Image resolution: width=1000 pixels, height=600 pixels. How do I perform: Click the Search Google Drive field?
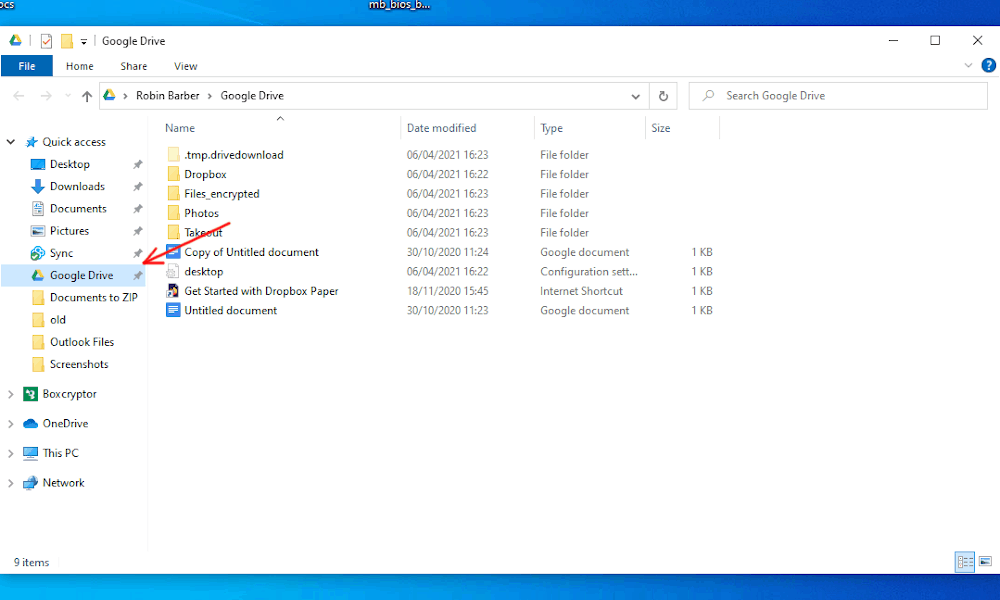click(x=838, y=96)
